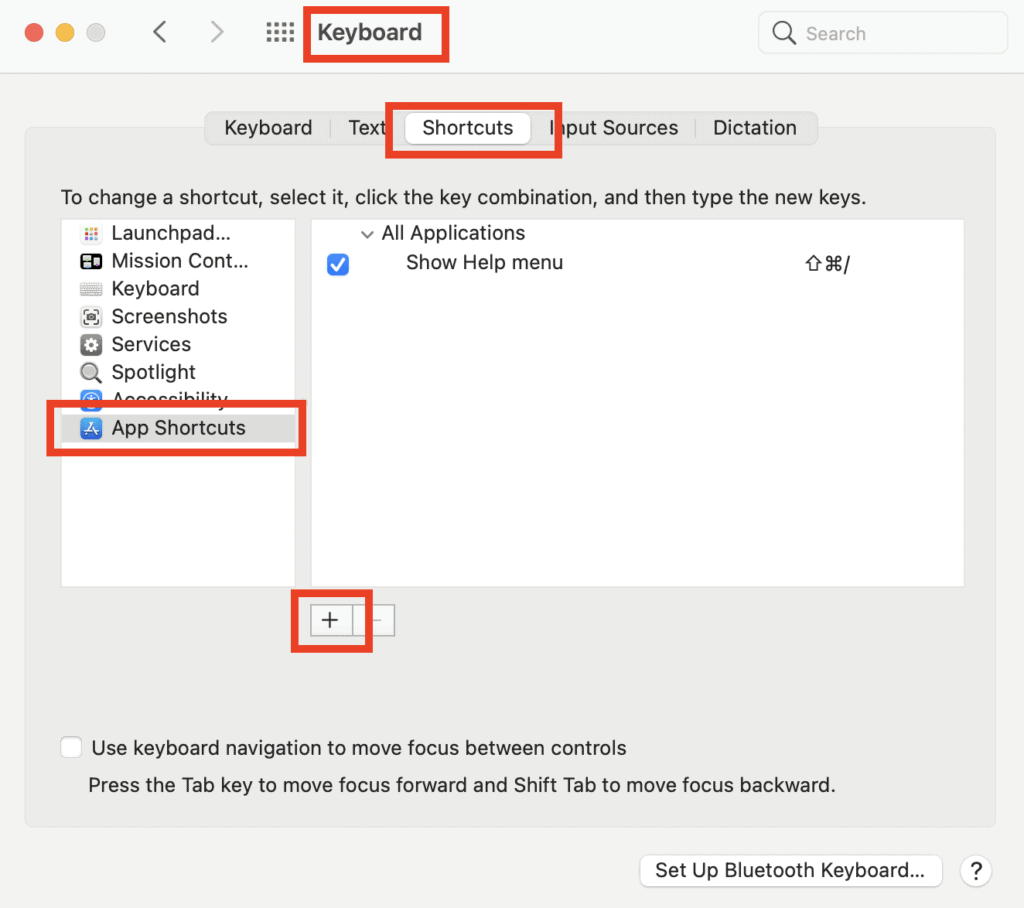Click the Keyboard category icon in sidebar
The width and height of the screenshot is (1024, 908).
point(91,289)
